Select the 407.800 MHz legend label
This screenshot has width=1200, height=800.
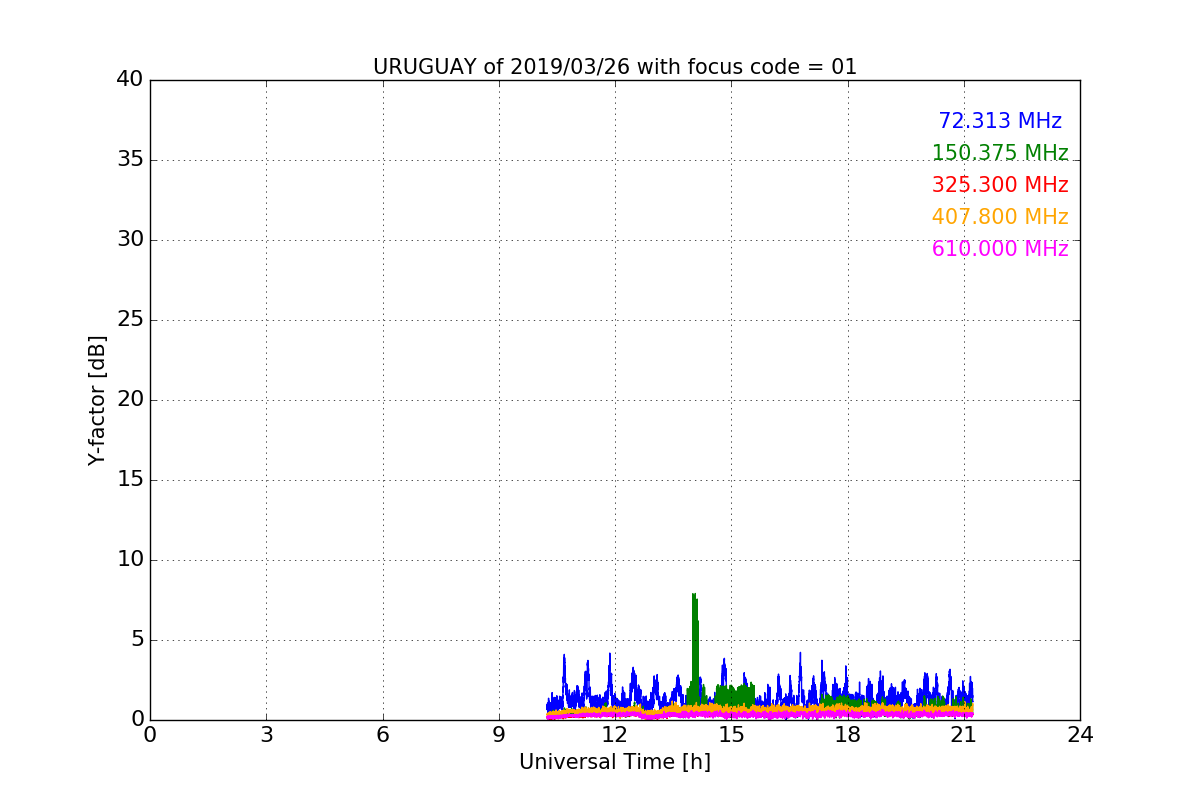pyautogui.click(x=1000, y=217)
